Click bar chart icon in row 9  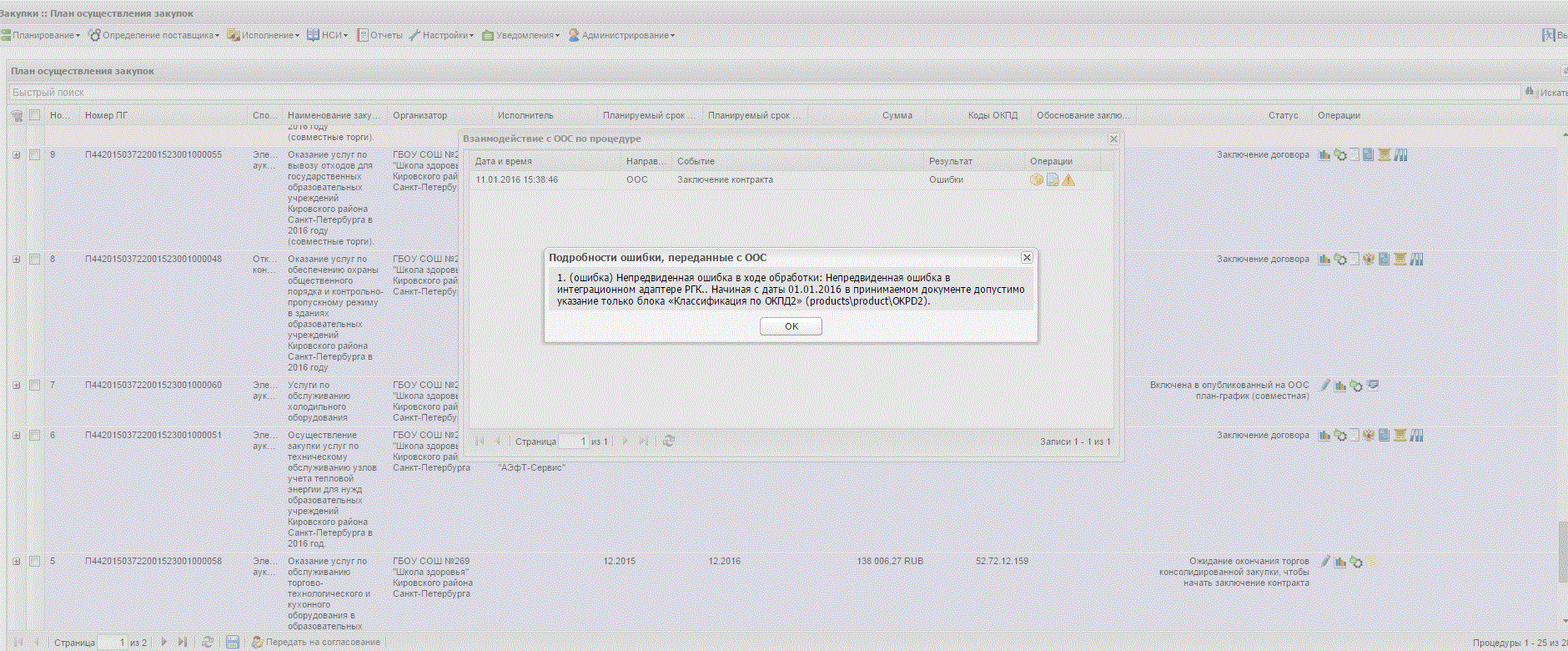(1324, 154)
